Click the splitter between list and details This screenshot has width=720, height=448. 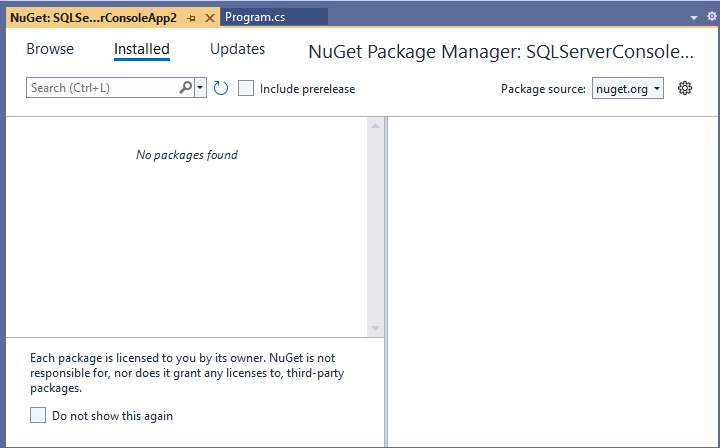click(x=385, y=280)
